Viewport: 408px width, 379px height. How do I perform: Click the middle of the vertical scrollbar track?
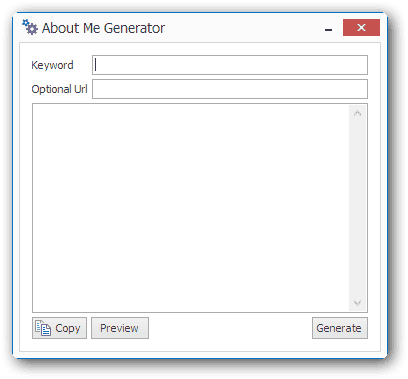358,208
